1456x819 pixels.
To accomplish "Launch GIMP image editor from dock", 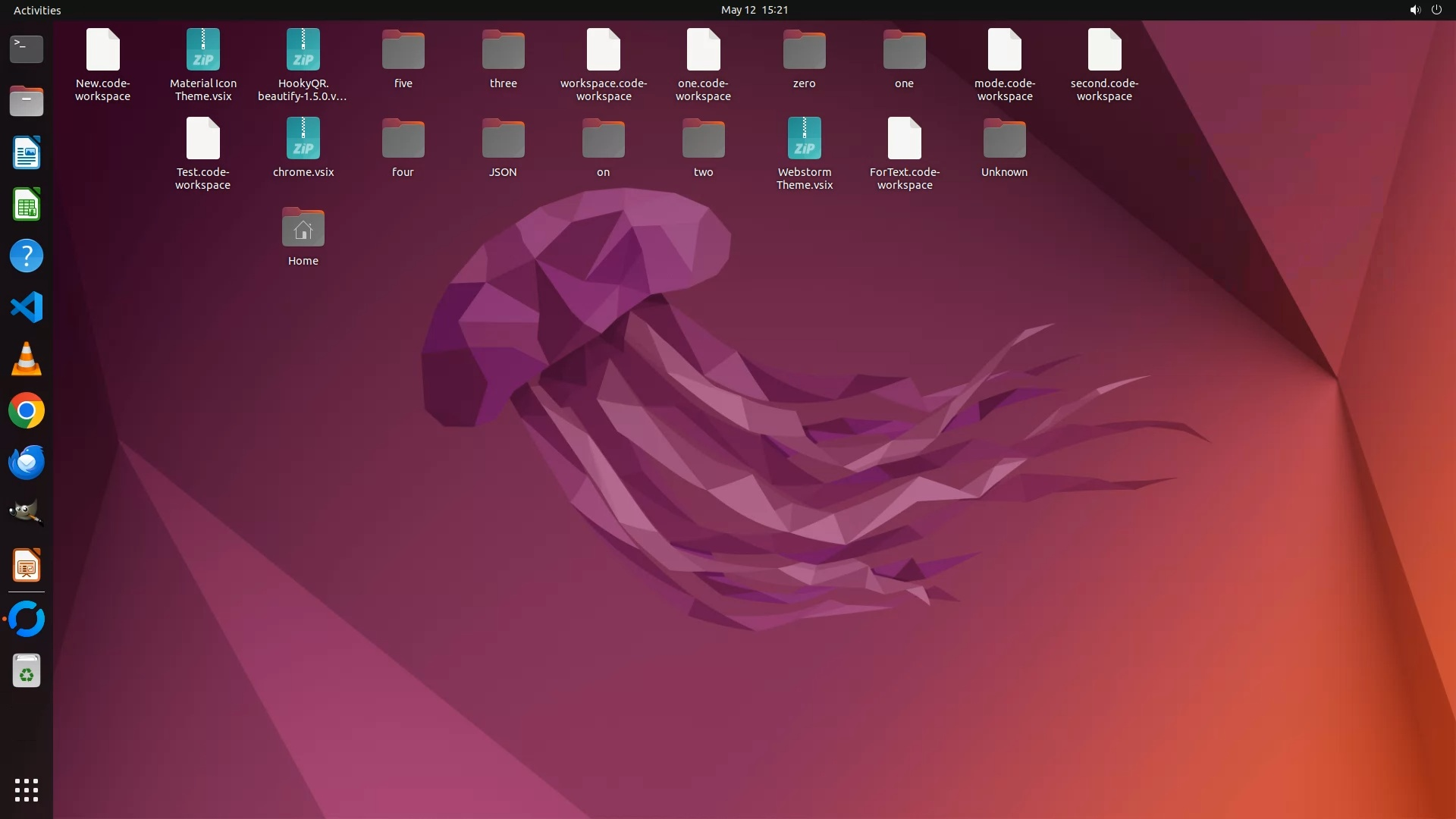I will coord(27,513).
